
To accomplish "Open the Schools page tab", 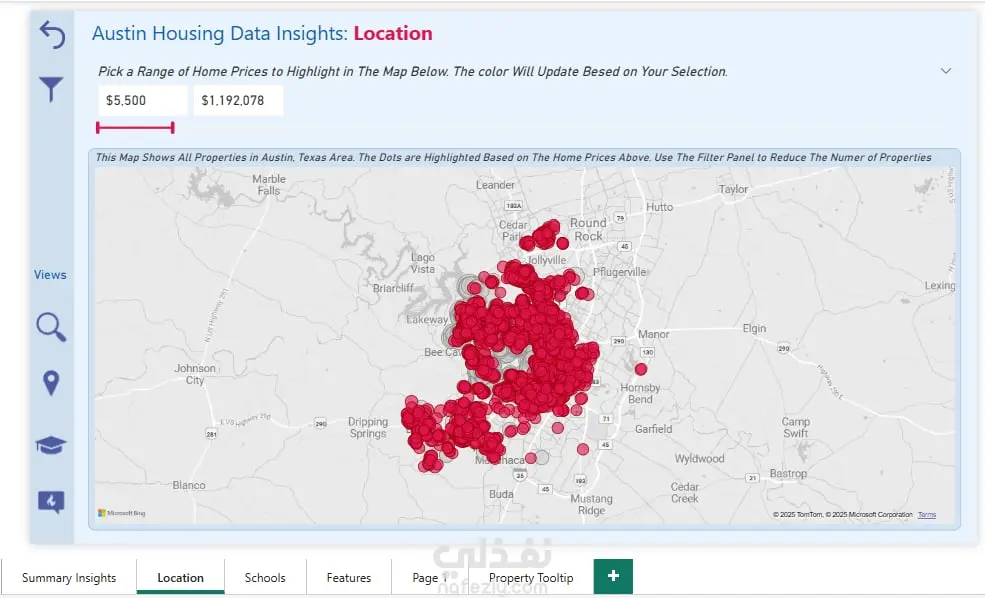I will [265, 578].
